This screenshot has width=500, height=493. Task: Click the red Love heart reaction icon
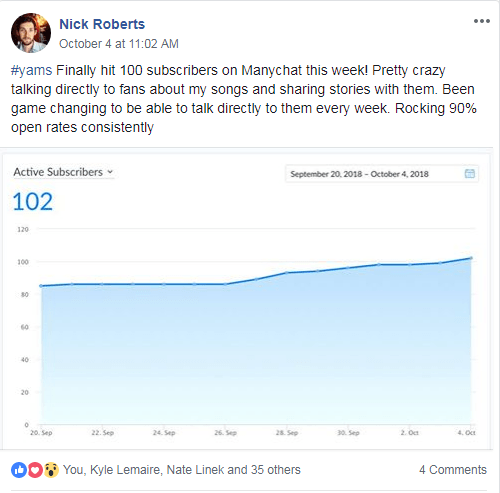pos(35,470)
